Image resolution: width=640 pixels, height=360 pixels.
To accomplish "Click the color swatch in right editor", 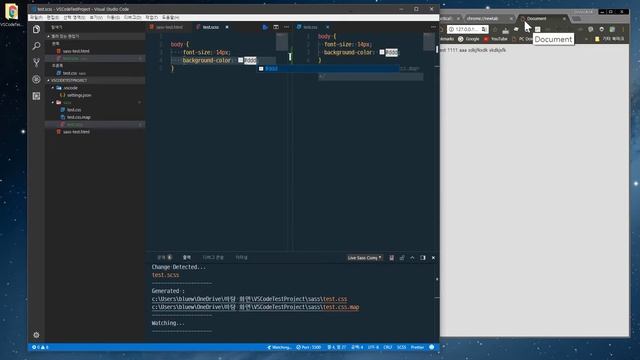I will pyautogui.click(x=382, y=52).
